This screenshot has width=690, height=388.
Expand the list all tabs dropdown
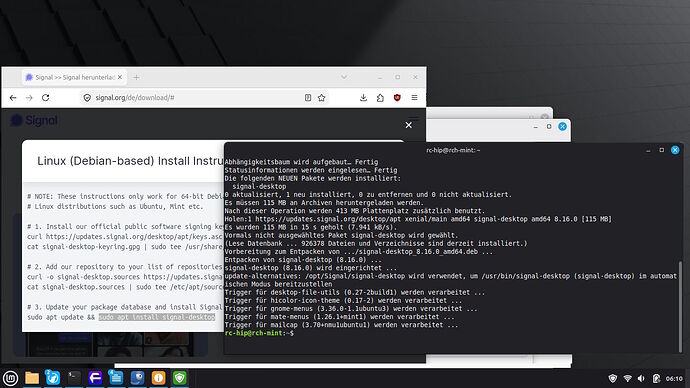pos(344,77)
